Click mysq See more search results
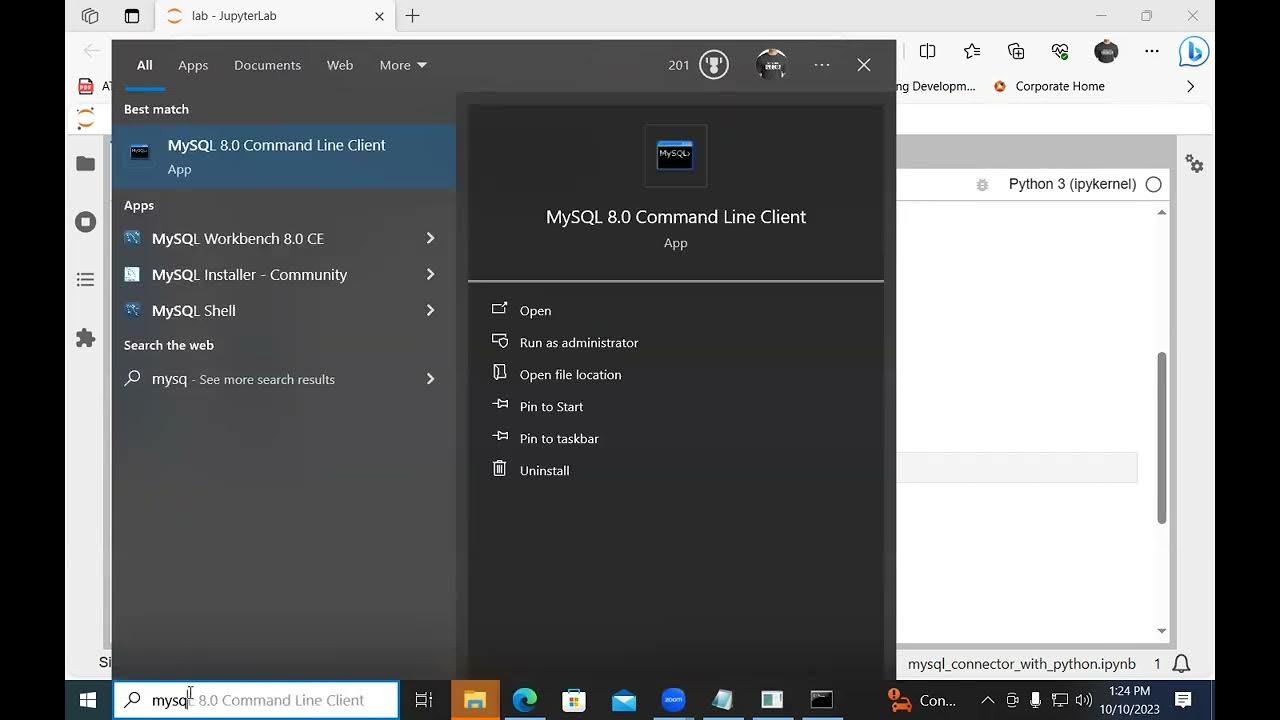The height and width of the screenshot is (720, 1280). [284, 379]
